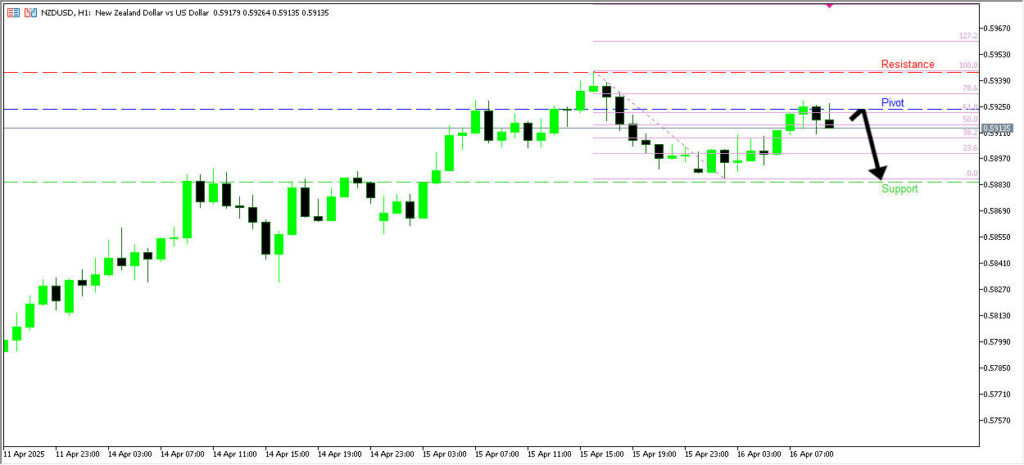The width and height of the screenshot is (1024, 465).
Task: Click the Fibonacci 78.6 level label
Action: [x=969, y=88]
